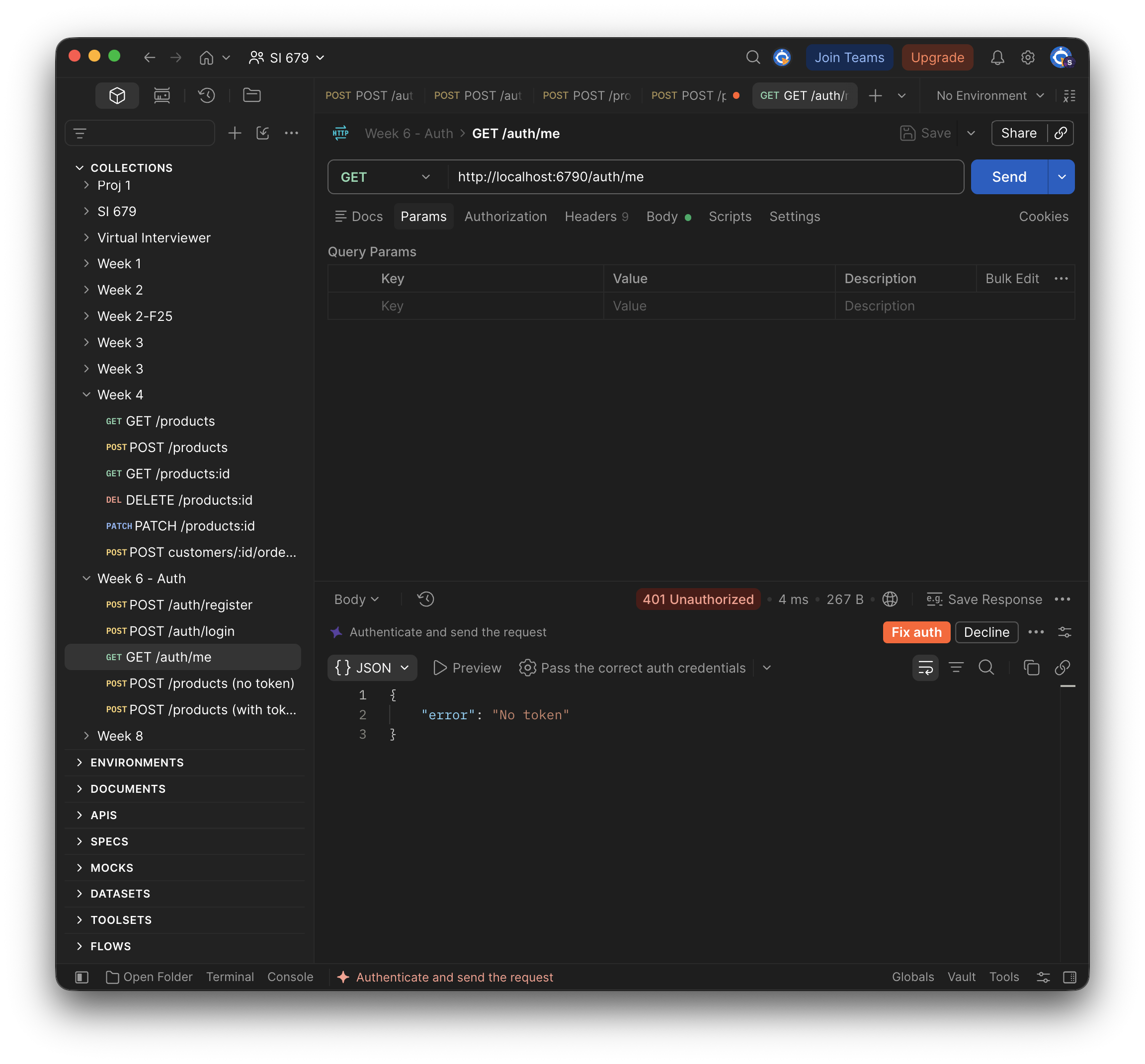Go back with the left arrow
1145x1064 pixels.
tap(150, 58)
